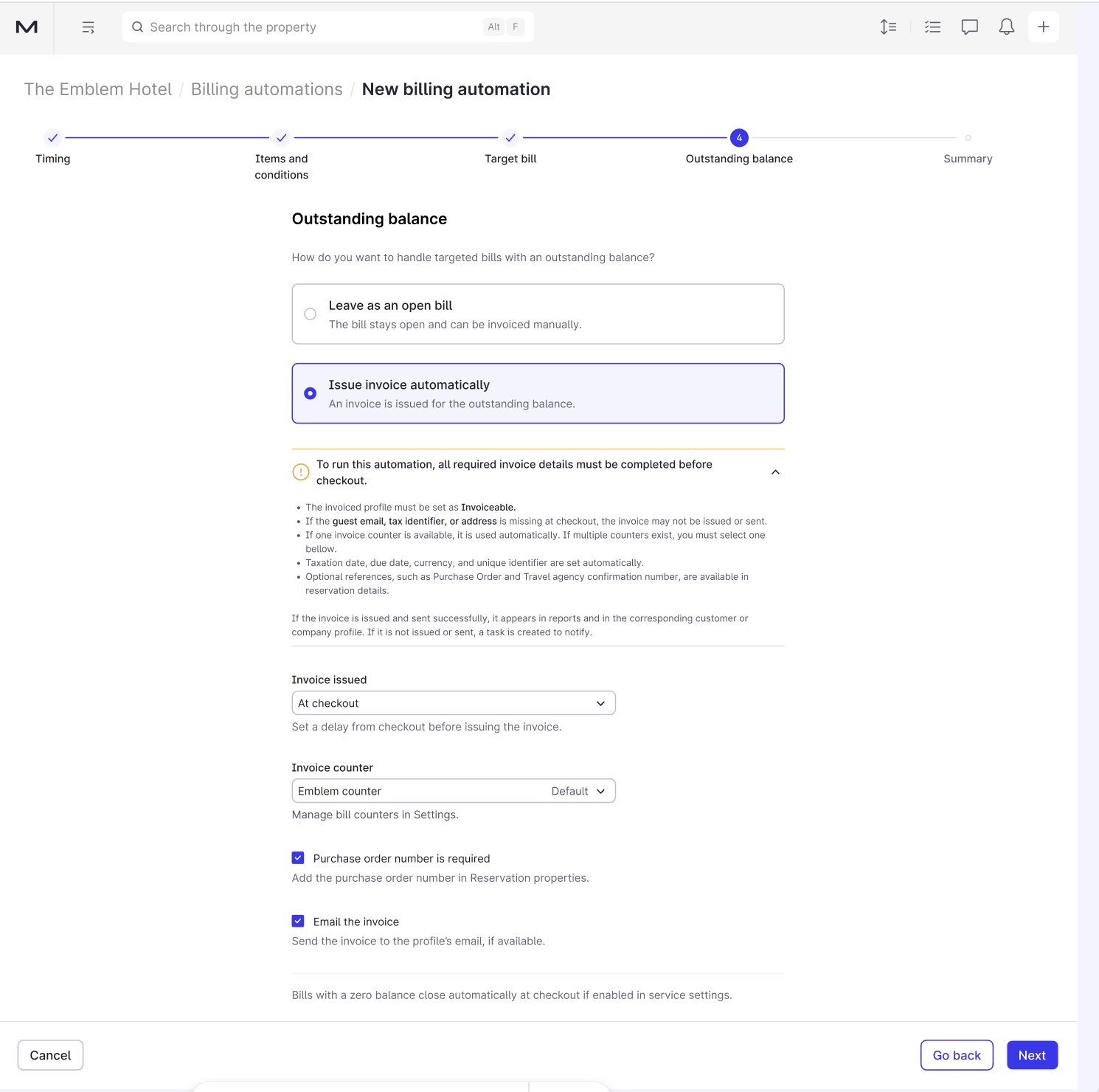Open the task checklist icon

[x=932, y=27]
